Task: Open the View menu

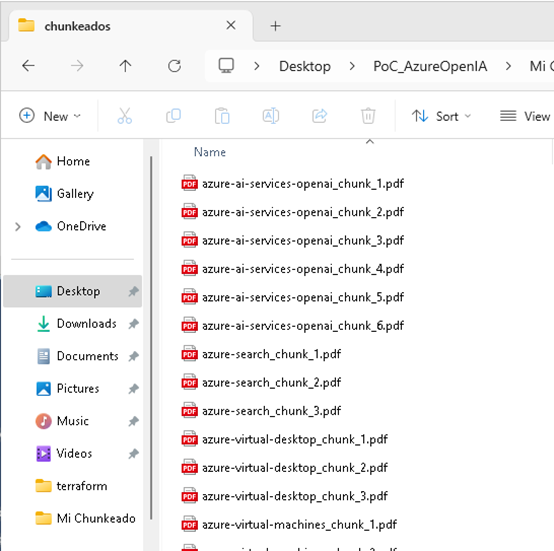Action: (x=525, y=116)
